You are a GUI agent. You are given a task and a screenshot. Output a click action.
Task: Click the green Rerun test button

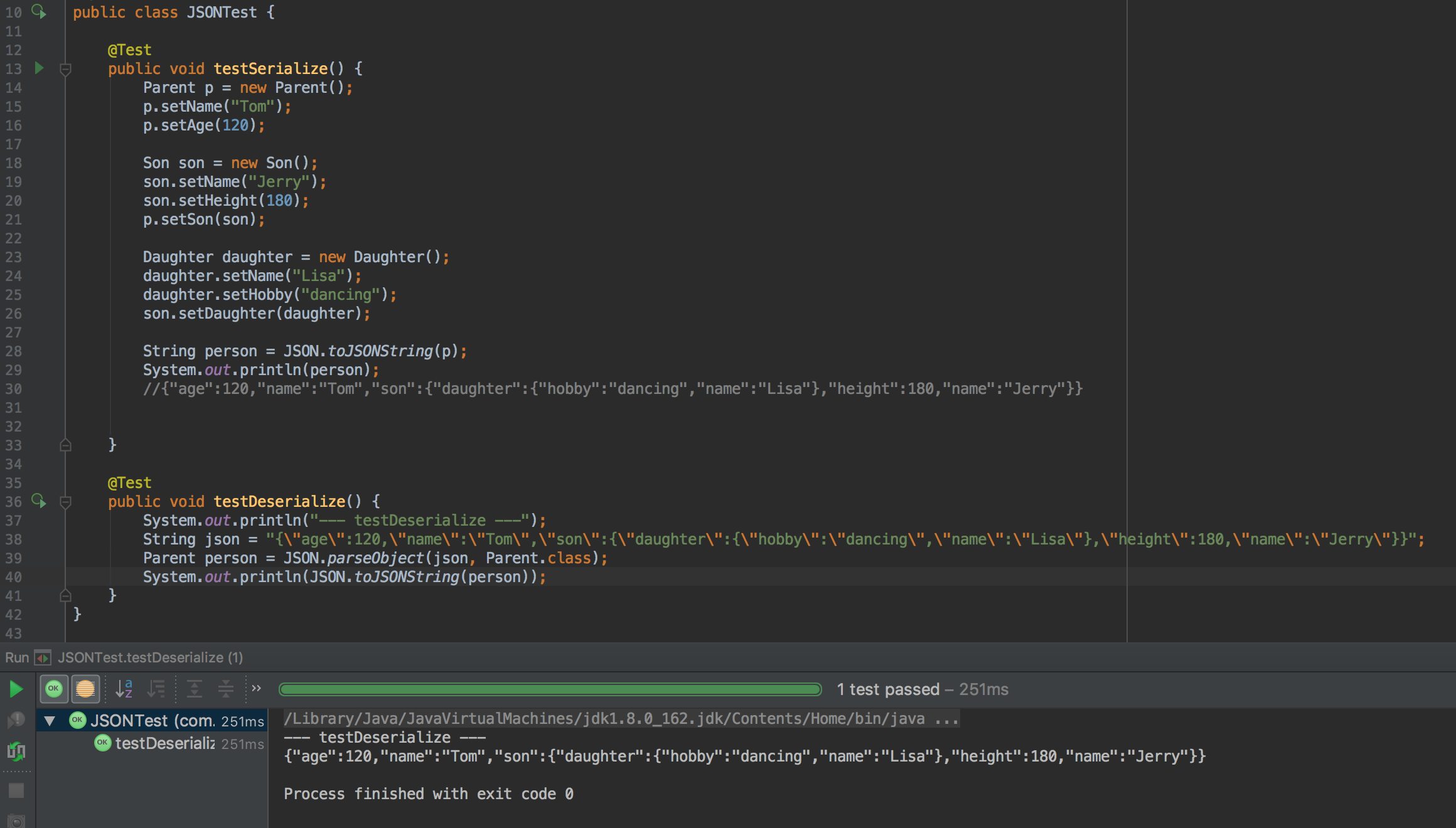16,689
